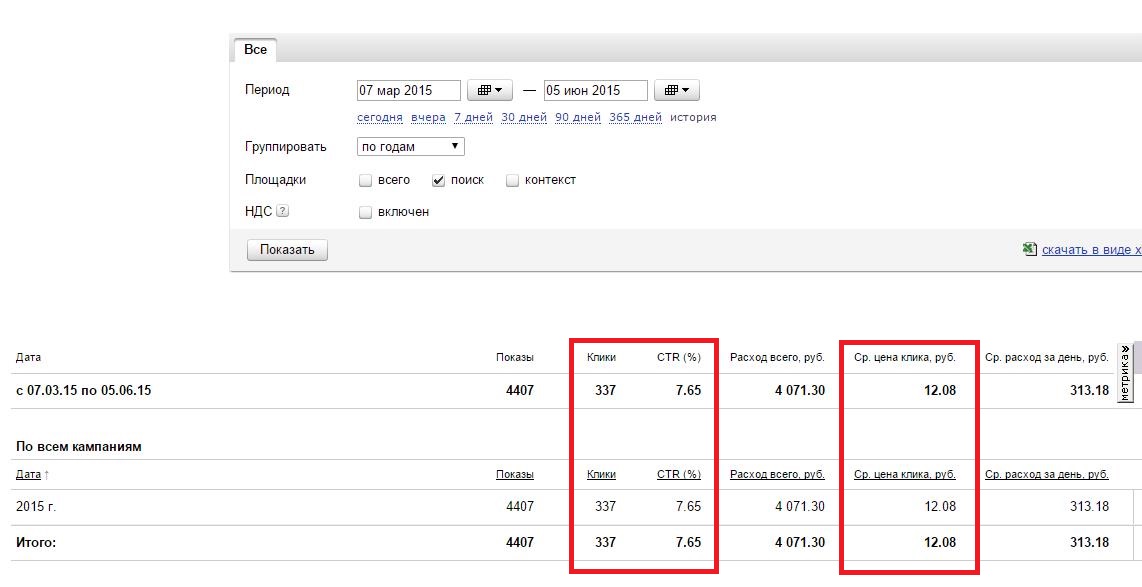
Task: Click 7.65 in the 2015 г. row
Action: click(x=688, y=507)
